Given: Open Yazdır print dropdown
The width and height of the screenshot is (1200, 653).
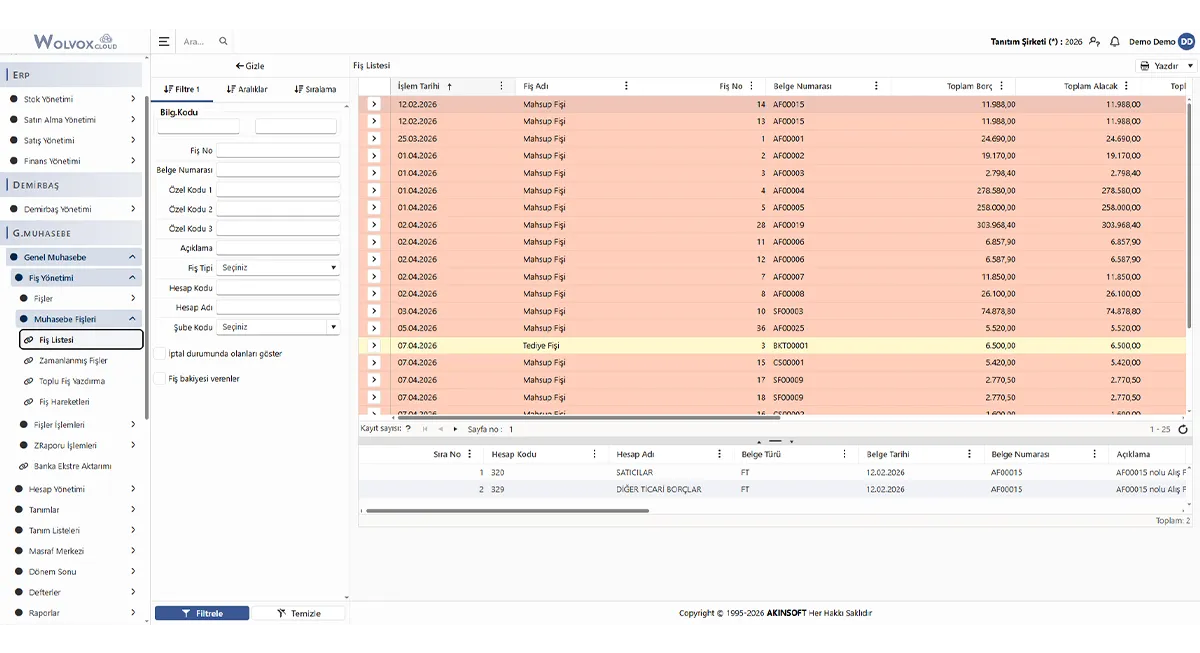Looking at the screenshot, I should (x=1167, y=65).
